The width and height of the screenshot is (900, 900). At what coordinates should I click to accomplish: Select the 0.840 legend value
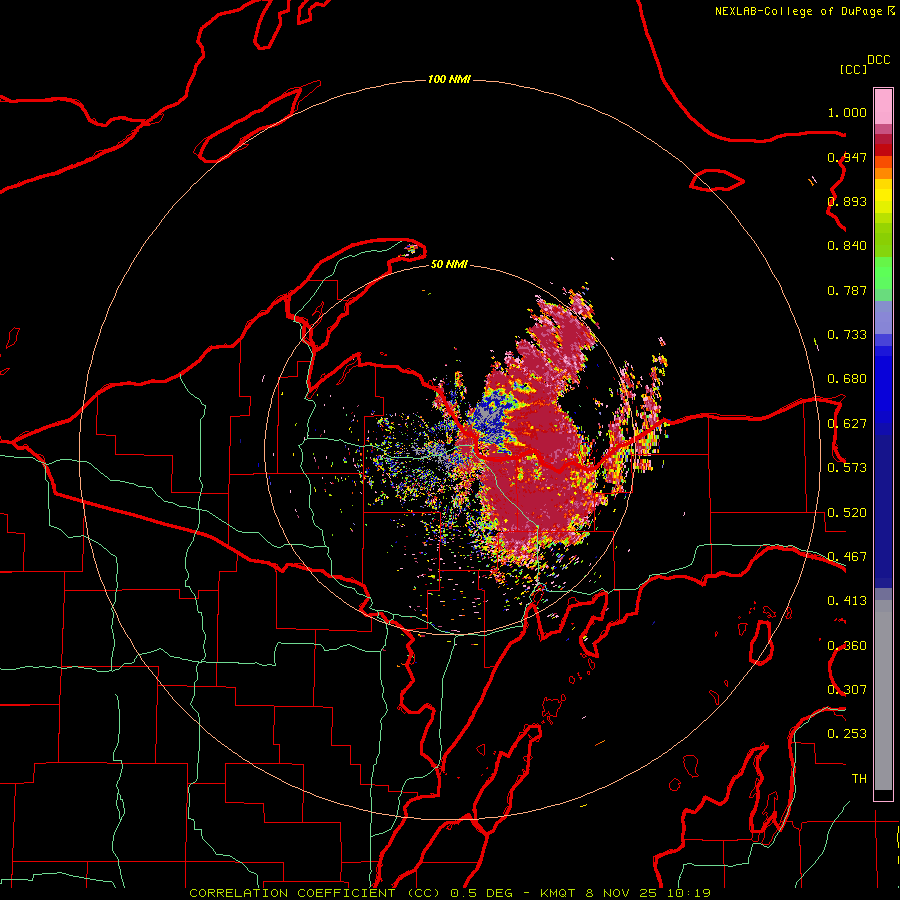point(847,246)
